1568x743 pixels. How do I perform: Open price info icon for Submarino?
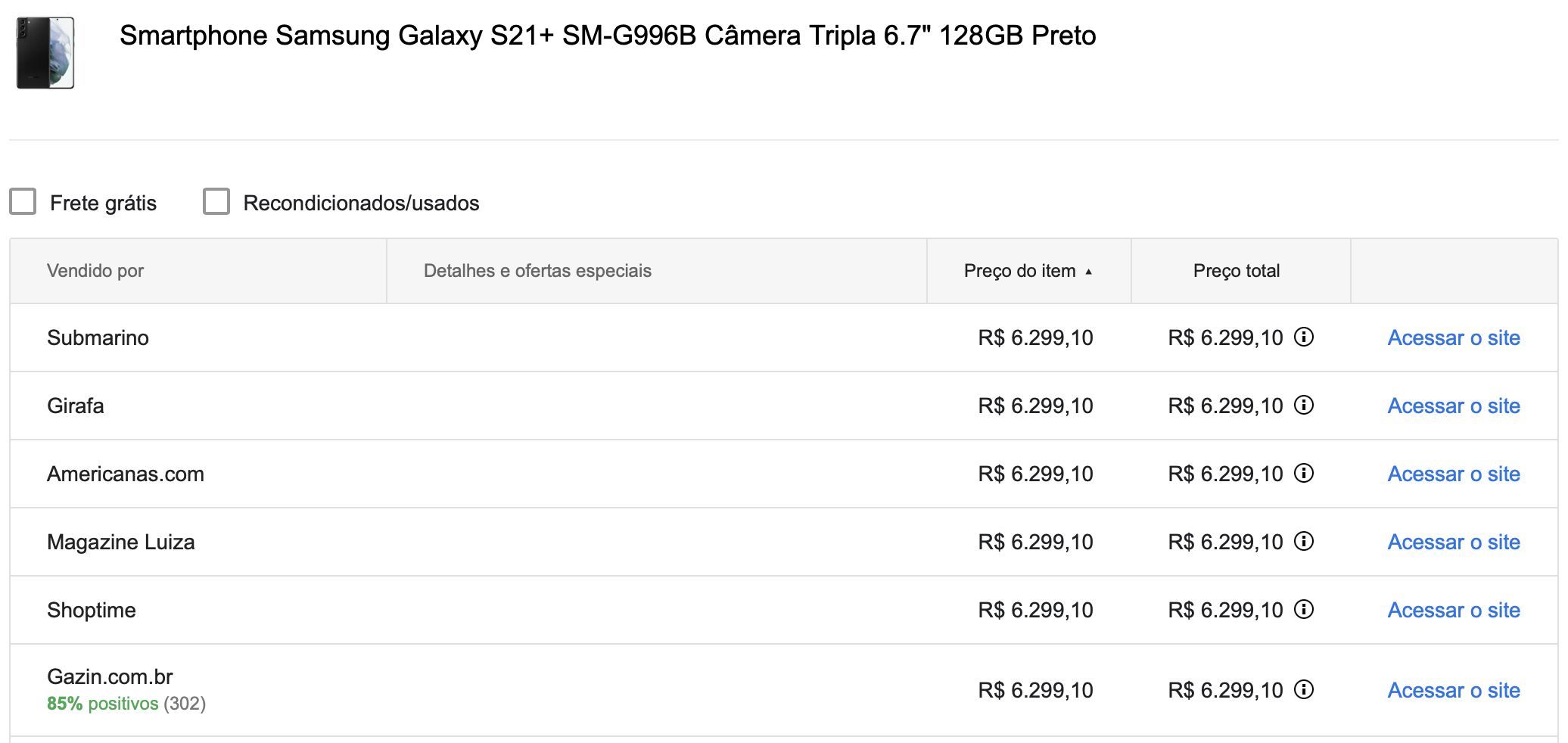coord(1303,337)
